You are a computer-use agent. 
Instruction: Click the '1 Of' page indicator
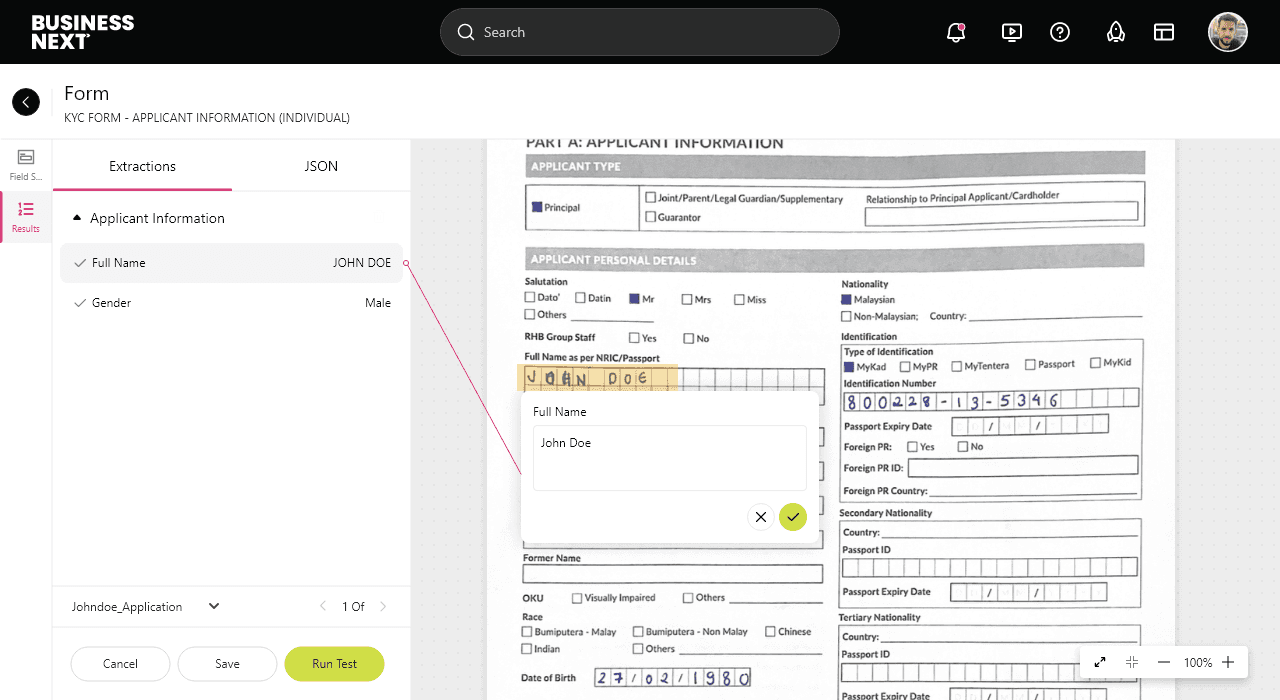(353, 606)
